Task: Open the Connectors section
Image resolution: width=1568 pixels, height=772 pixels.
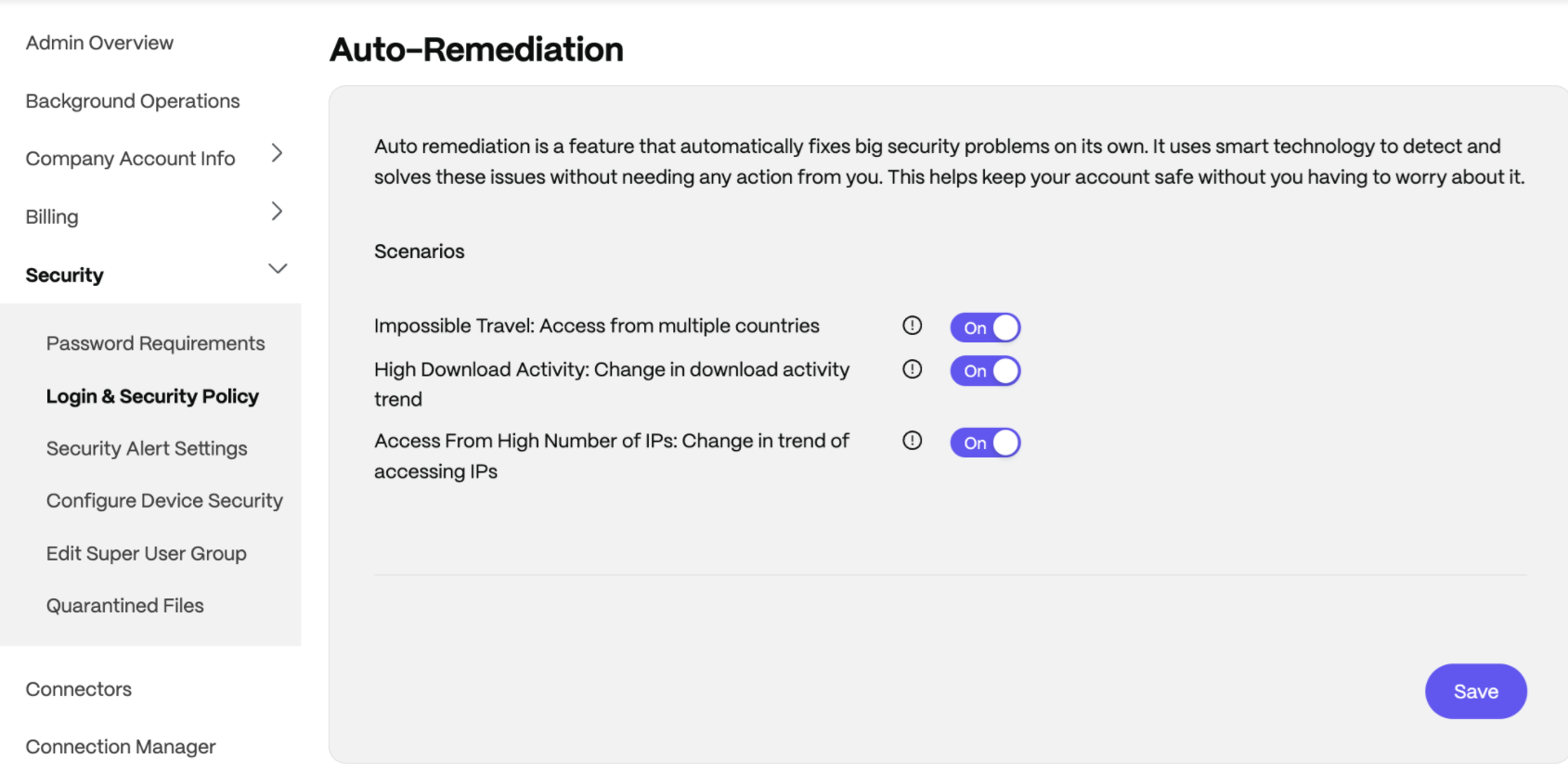Action: (79, 689)
